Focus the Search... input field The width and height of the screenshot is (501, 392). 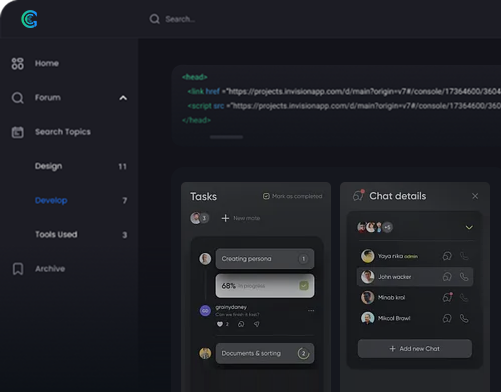(180, 19)
